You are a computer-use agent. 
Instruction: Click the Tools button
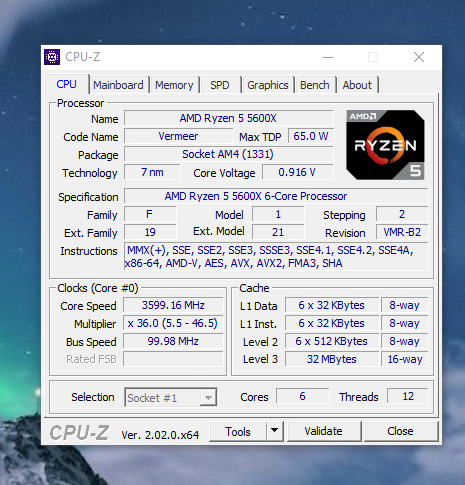(238, 431)
